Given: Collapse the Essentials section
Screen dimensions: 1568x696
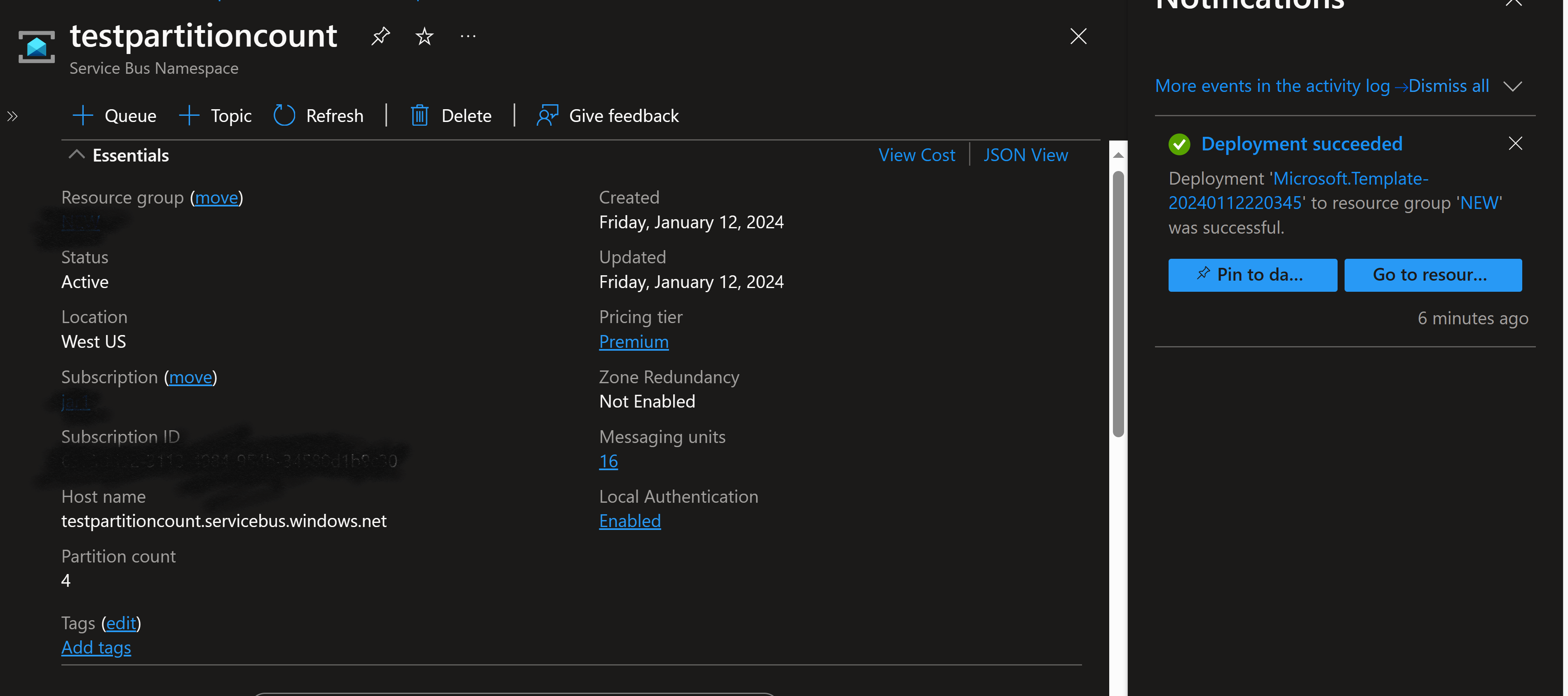Looking at the screenshot, I should [119, 155].
